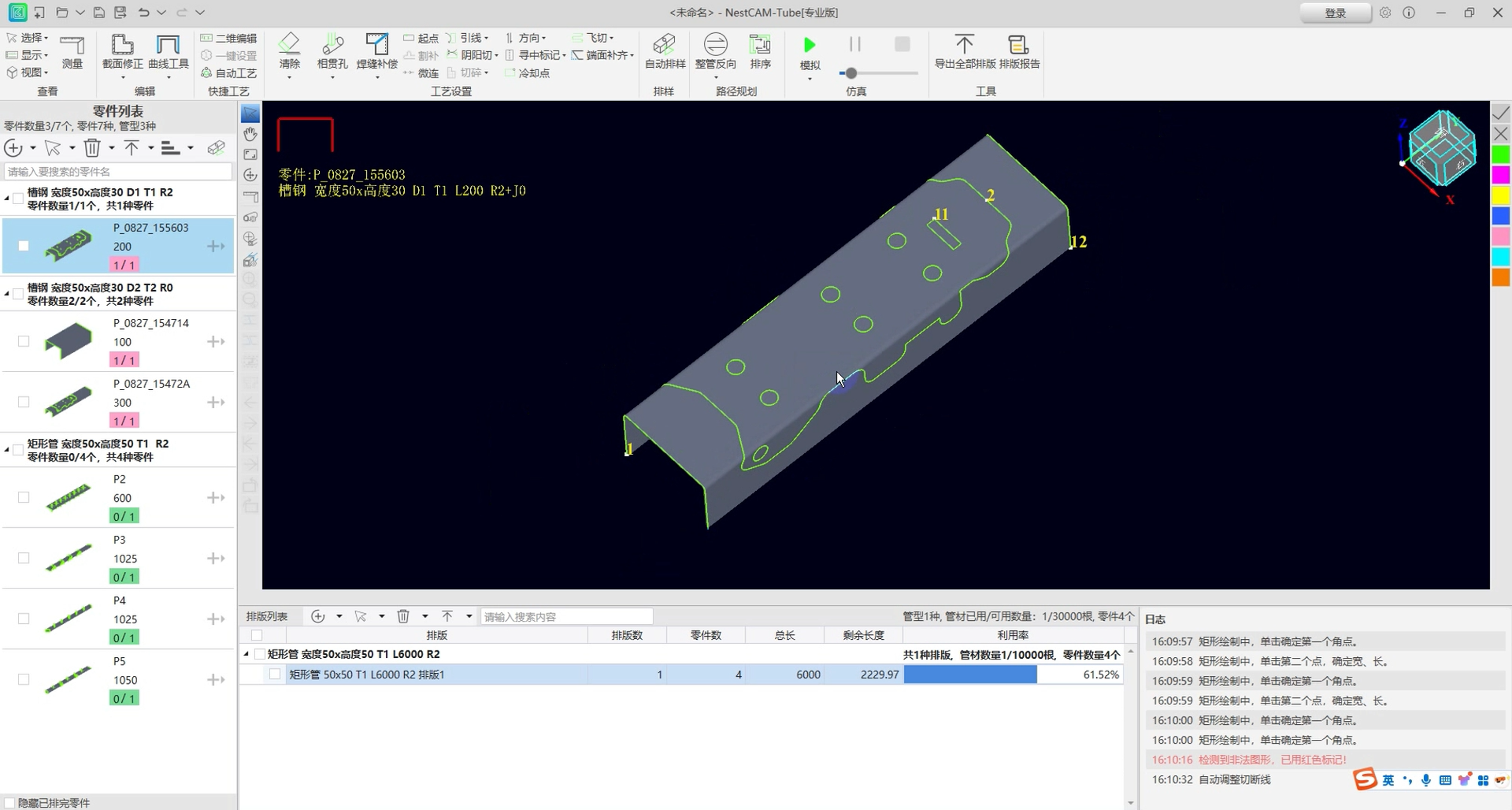Start the 模拟 simulation play button
Viewport: 1512px width, 810px height.
(810, 45)
